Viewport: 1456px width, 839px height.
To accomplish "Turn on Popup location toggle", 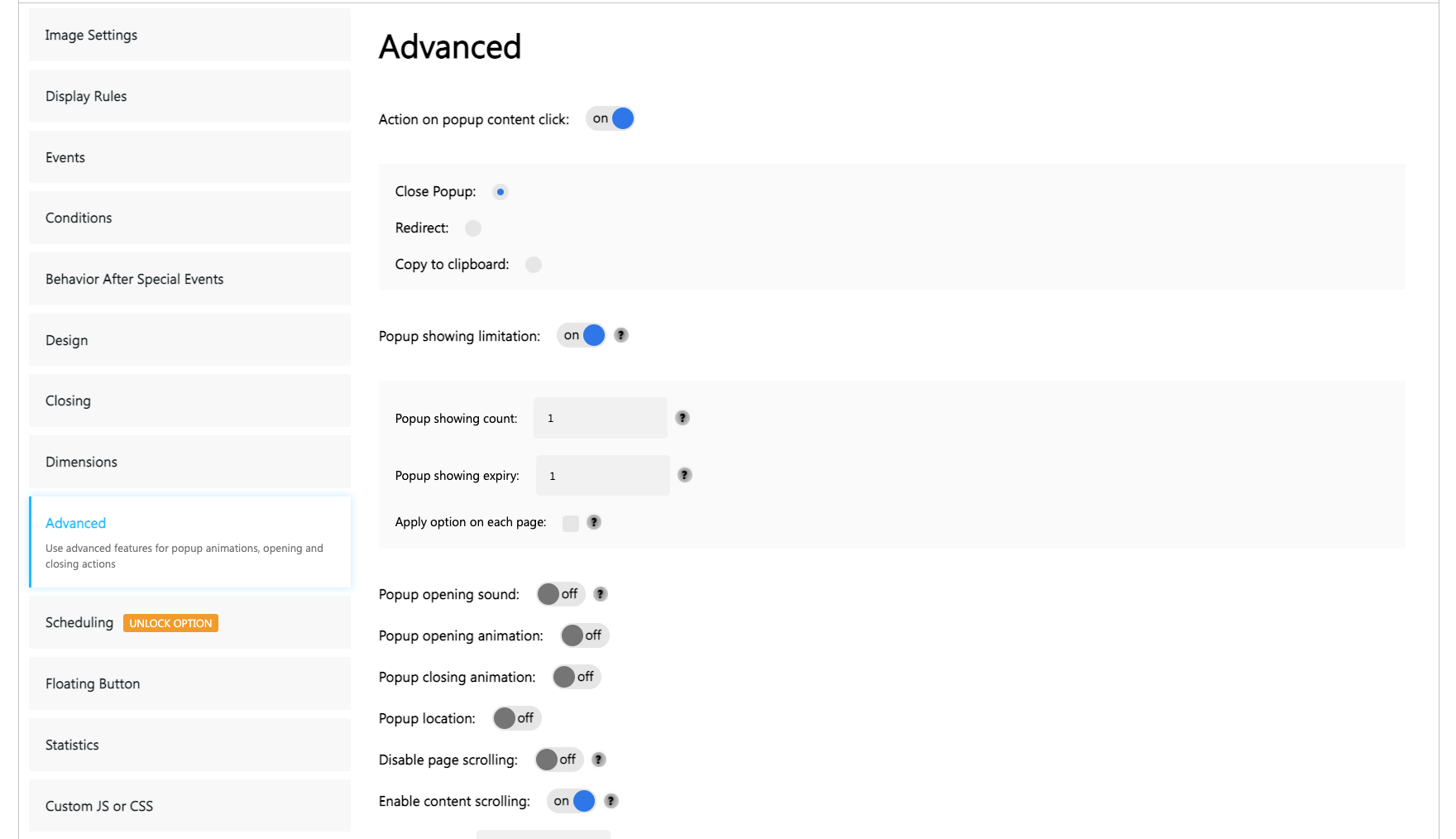I will (517, 718).
